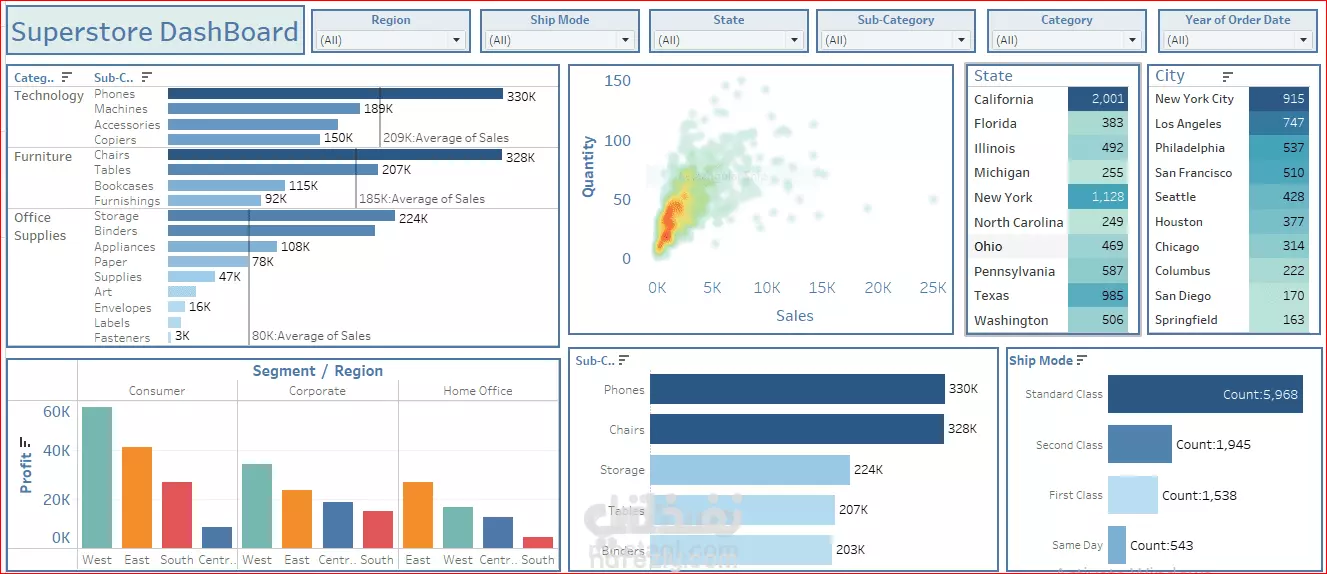Image resolution: width=1327 pixels, height=574 pixels.
Task: Click the Consumer West profit bar
Action: click(x=97, y=477)
